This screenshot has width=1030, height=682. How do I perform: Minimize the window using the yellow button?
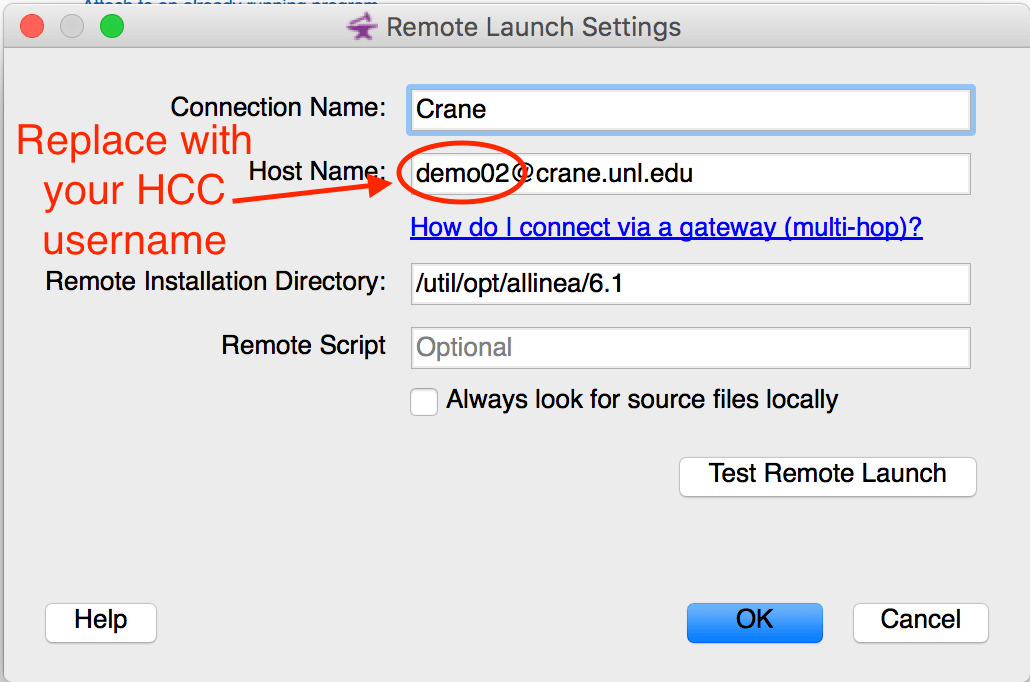[72, 27]
